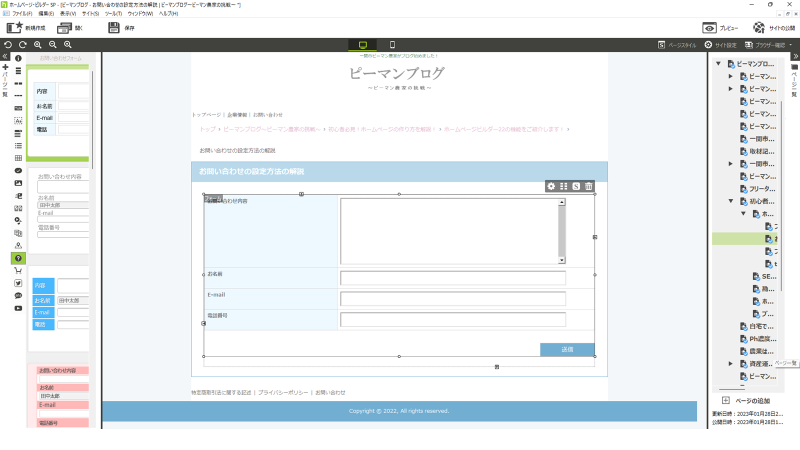Image resolution: width=800 pixels, height=450 pixels.
Task: Collapse the left parts panel chevron
Action: click(6, 58)
